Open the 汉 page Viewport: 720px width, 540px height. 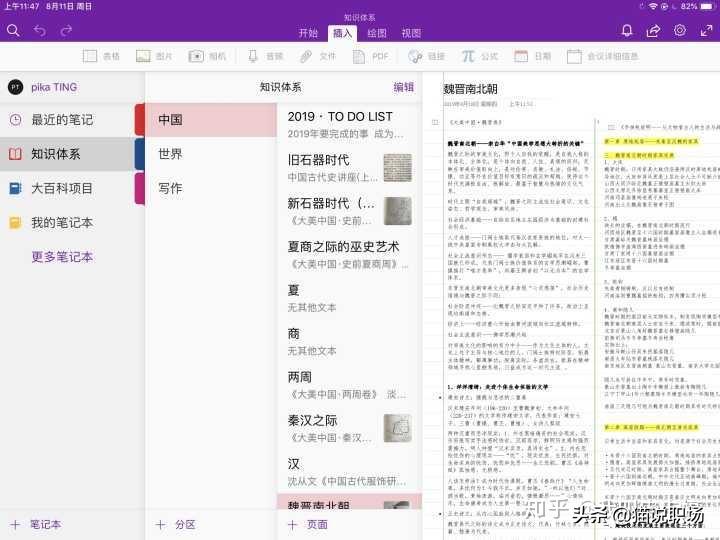pos(349,472)
